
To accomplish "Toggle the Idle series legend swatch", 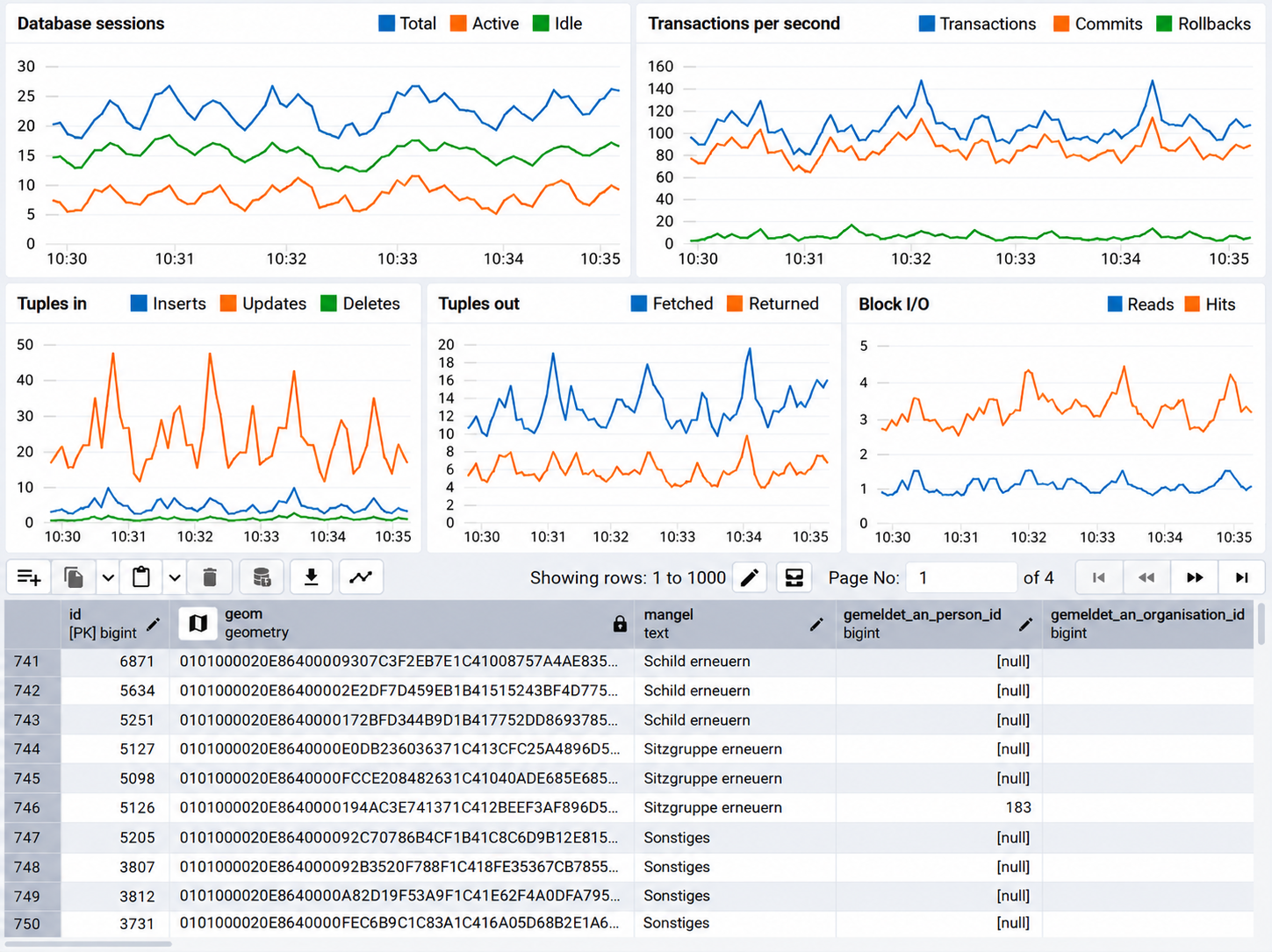I will (541, 24).
